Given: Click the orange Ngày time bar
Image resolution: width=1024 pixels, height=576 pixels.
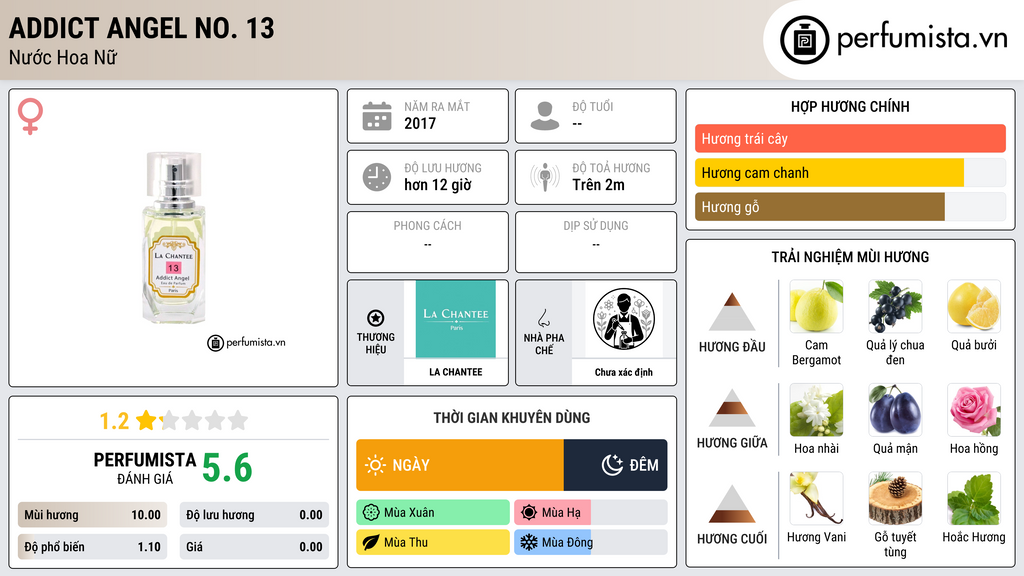Looking at the screenshot, I should tap(460, 465).
